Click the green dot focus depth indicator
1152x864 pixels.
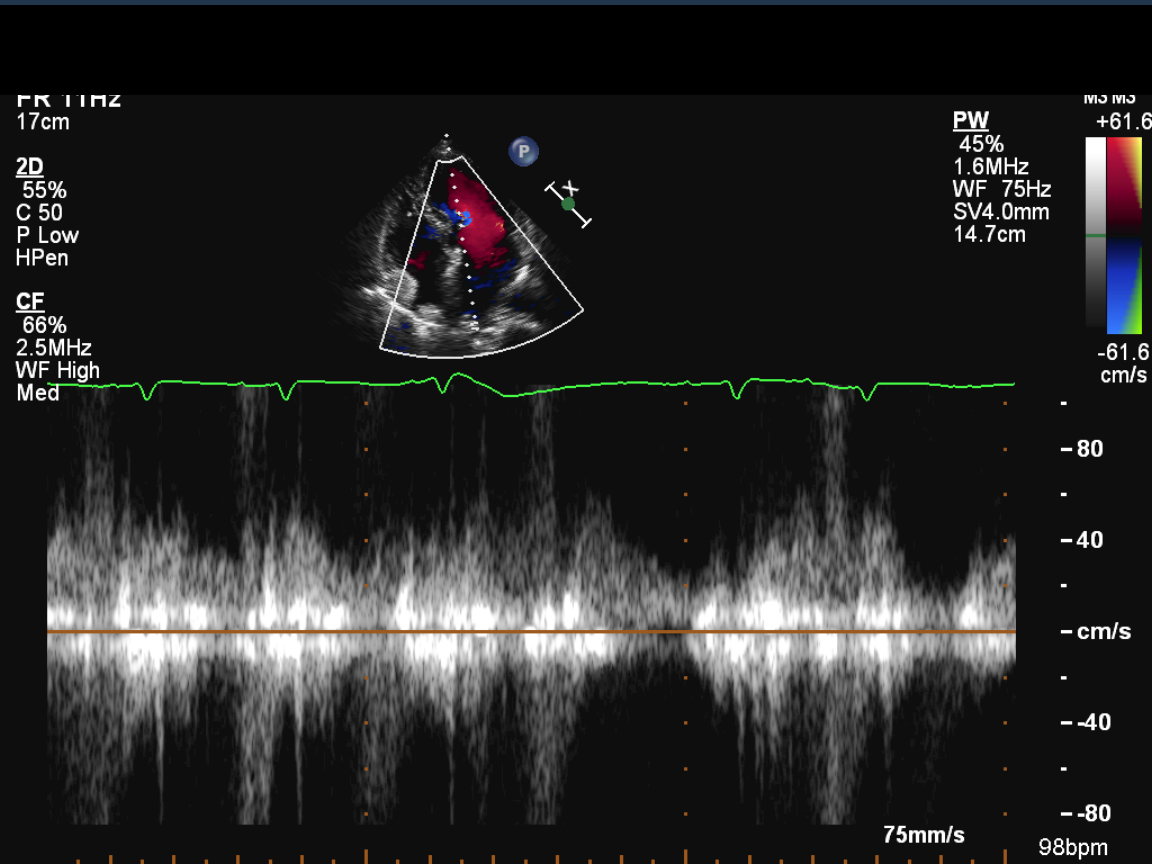(x=568, y=204)
